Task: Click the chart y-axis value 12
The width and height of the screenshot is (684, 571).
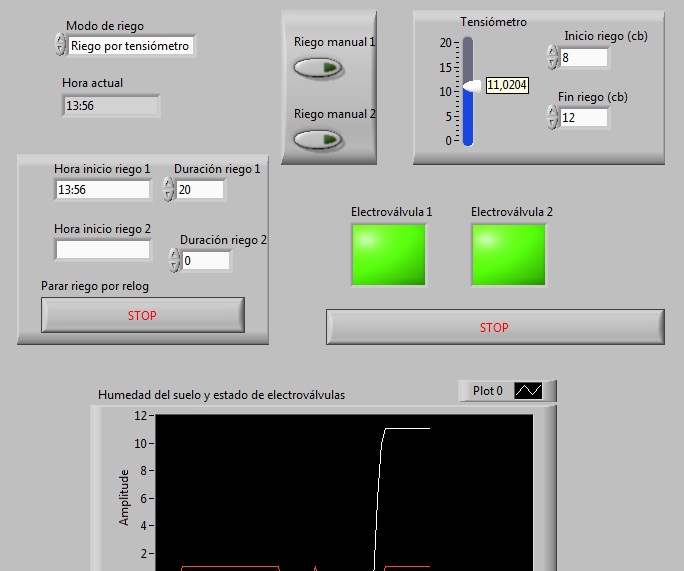Action: click(x=141, y=415)
